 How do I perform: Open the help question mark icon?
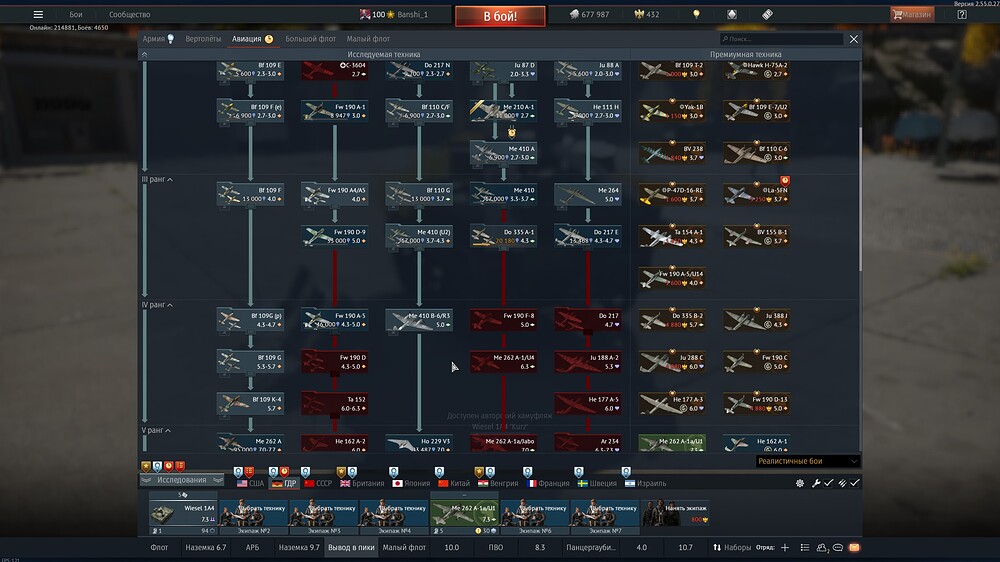tap(961, 15)
